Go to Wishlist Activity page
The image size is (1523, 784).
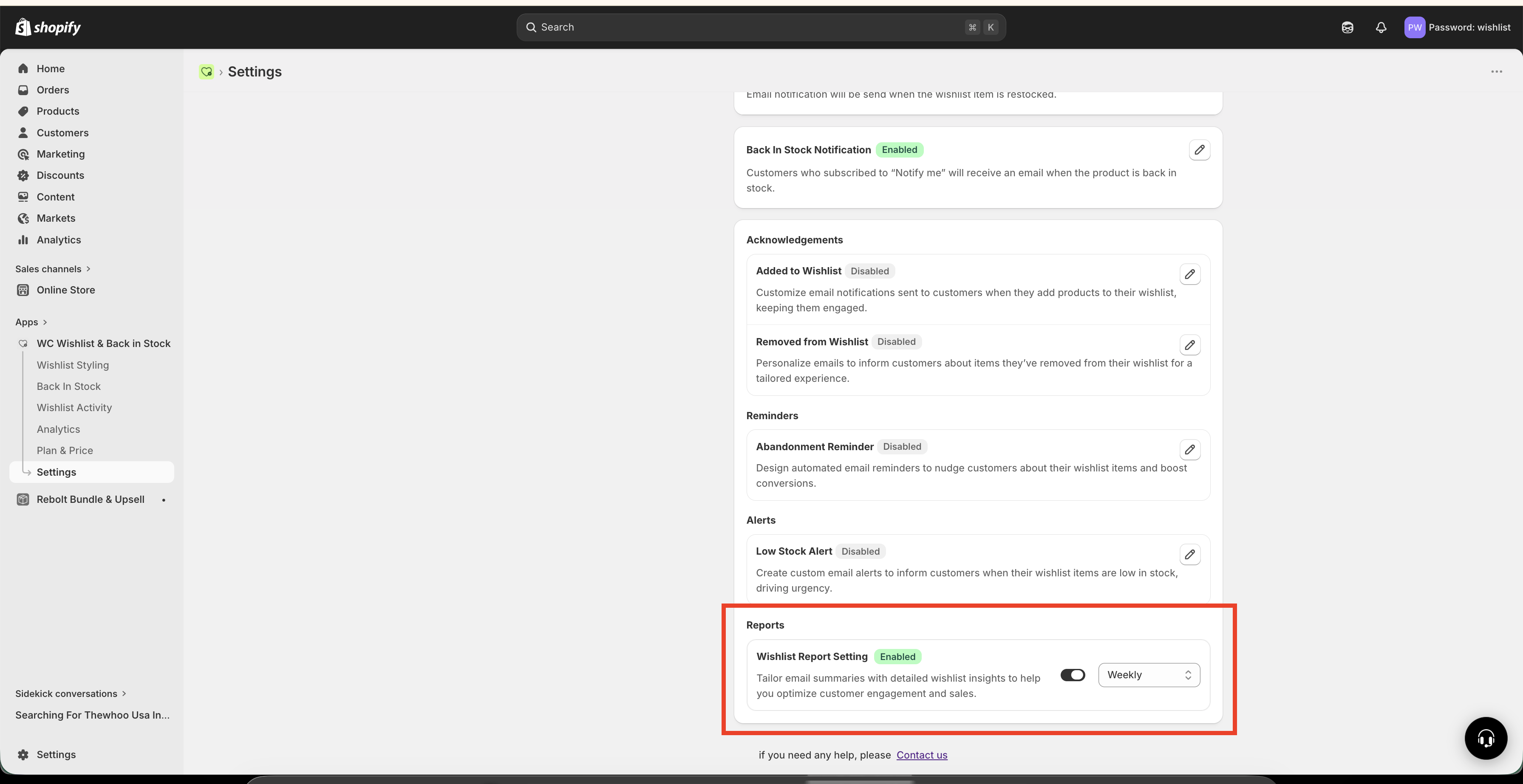click(x=74, y=408)
